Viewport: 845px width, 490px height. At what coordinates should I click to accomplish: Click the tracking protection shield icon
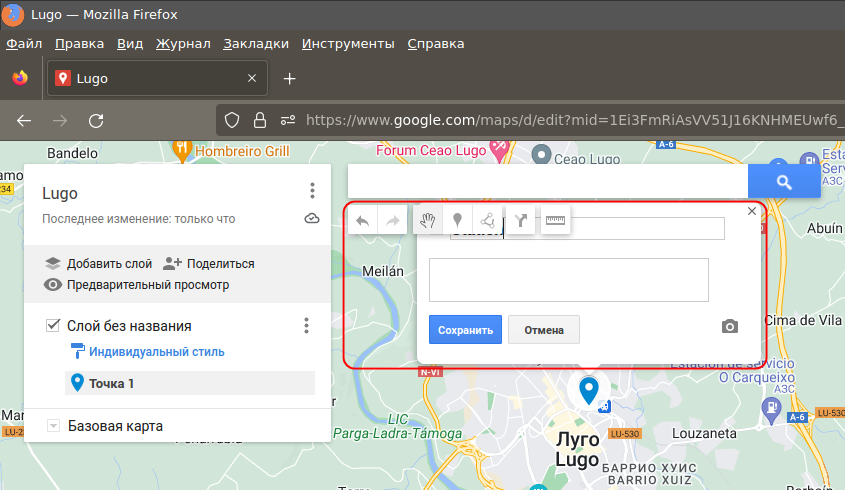coord(232,120)
